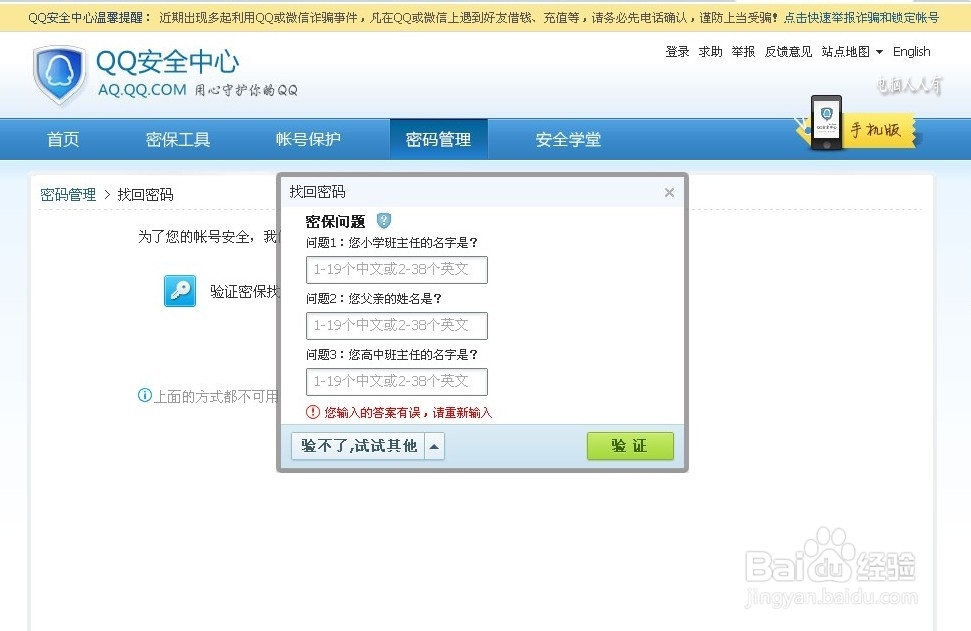The width and height of the screenshot is (971, 631).
Task: Close the 找回密码 dialog
Action: click(668, 192)
